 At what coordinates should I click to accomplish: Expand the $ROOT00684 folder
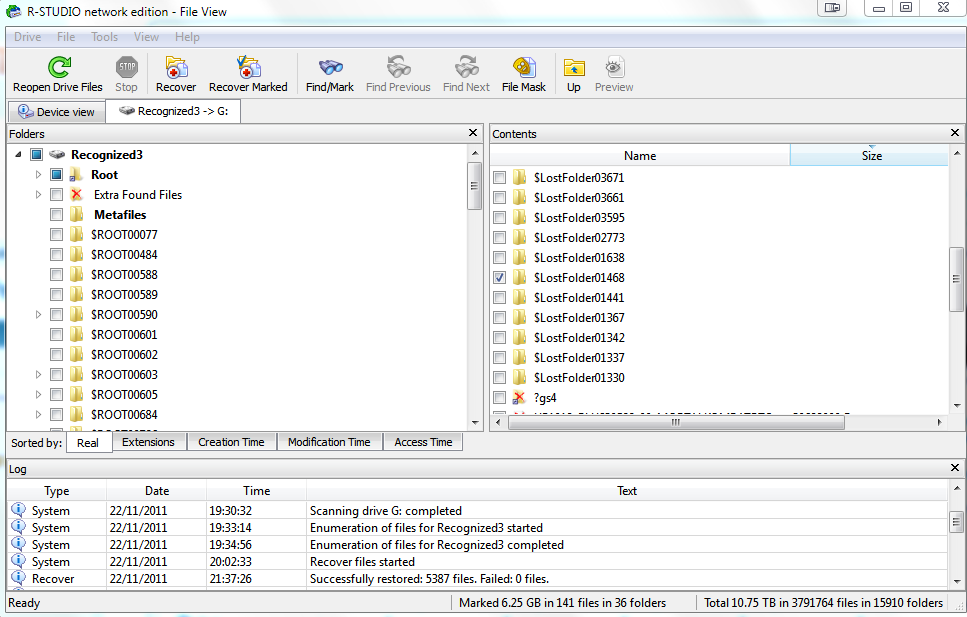(38, 415)
